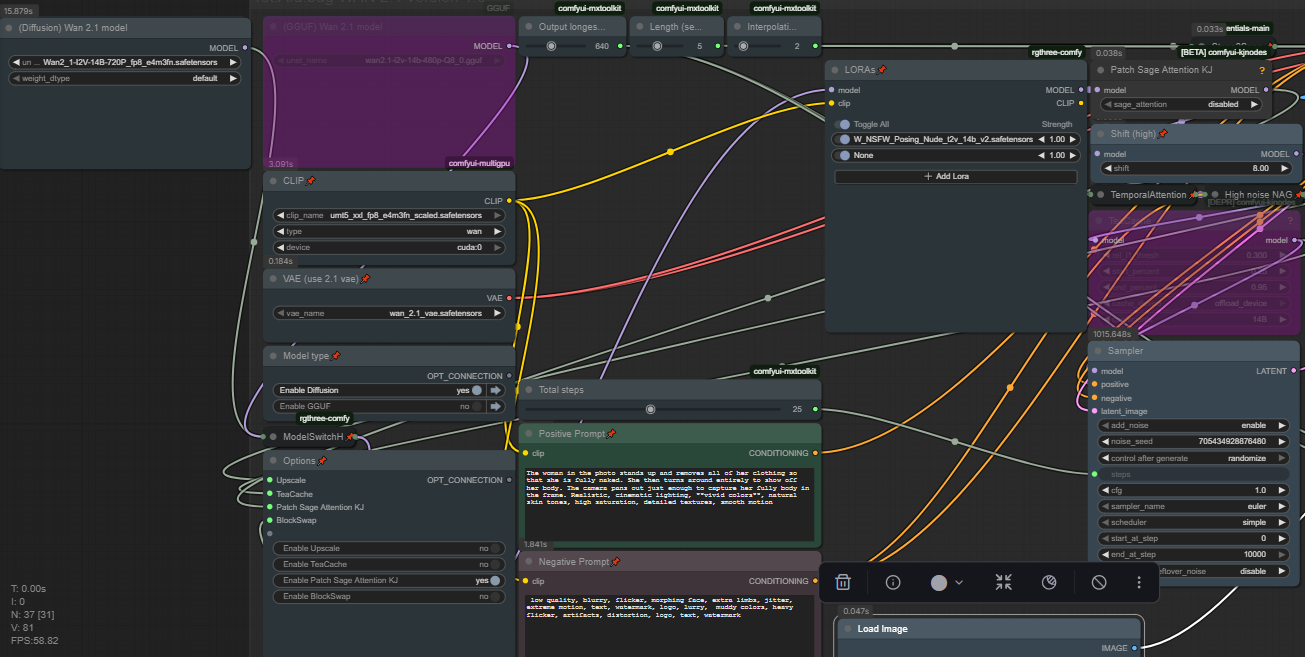Click collapse dot on Total steps node
The height and width of the screenshot is (657, 1305).
529,390
